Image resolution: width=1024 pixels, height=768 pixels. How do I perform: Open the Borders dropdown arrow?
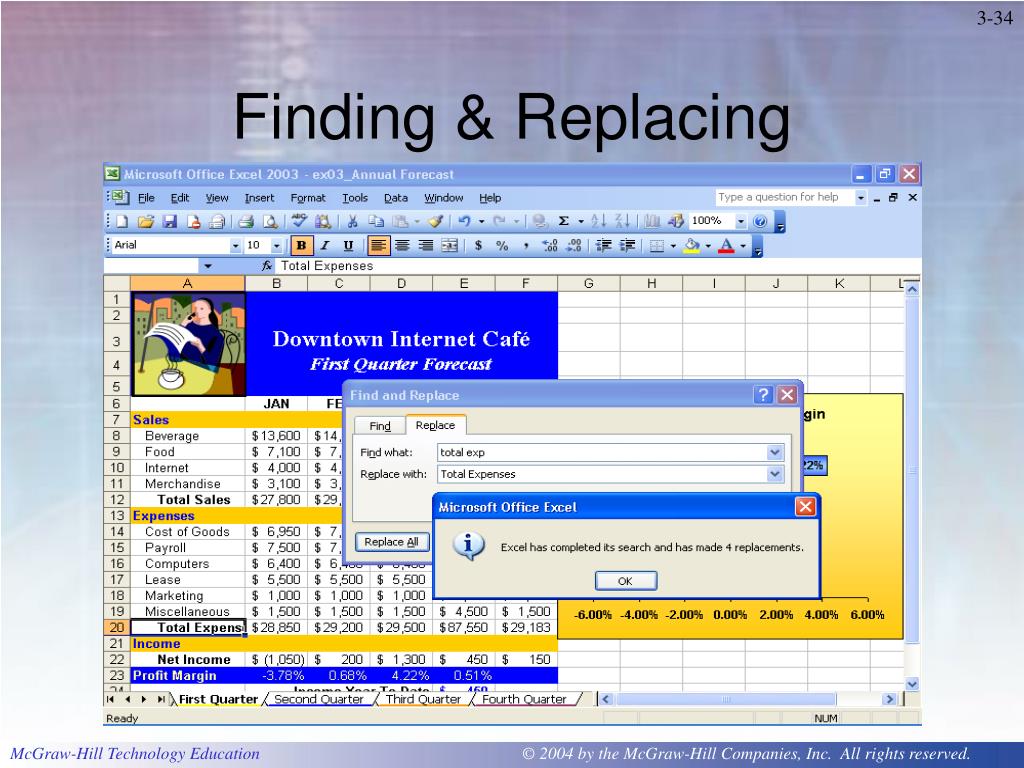click(673, 246)
